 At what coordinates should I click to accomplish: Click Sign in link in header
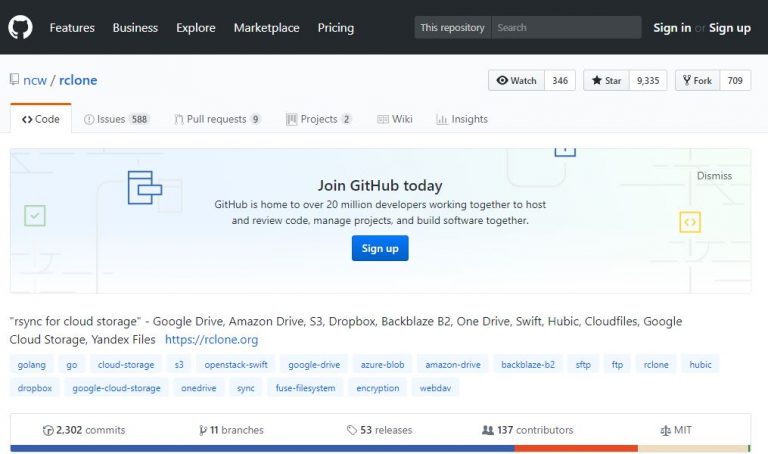pos(672,28)
